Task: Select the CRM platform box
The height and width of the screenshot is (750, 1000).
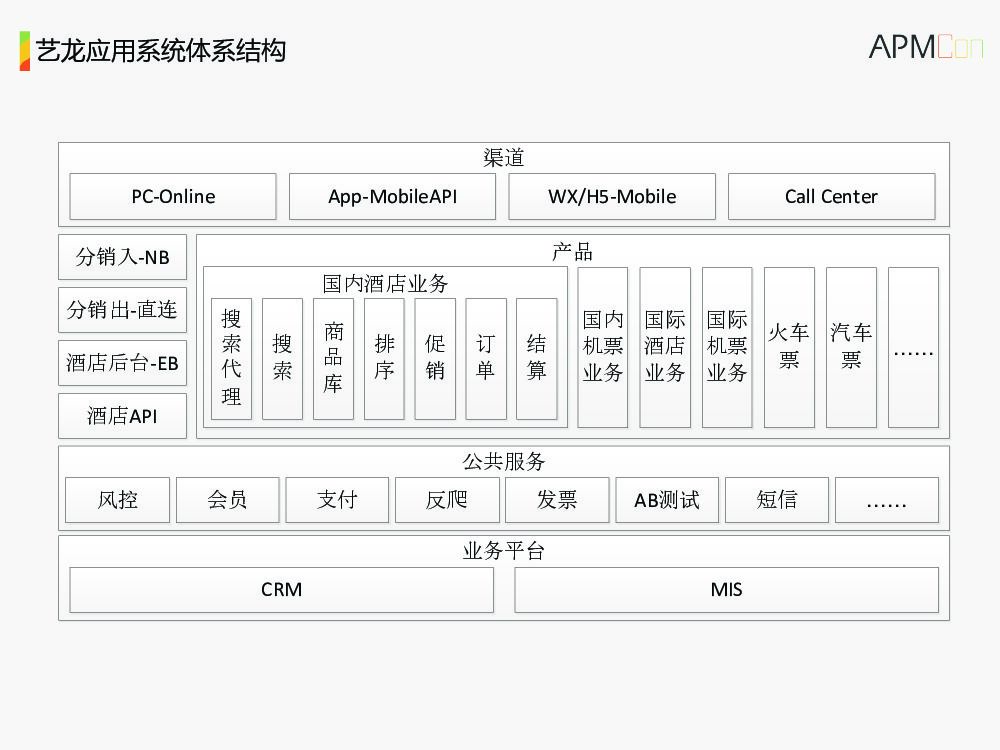Action: (281, 590)
